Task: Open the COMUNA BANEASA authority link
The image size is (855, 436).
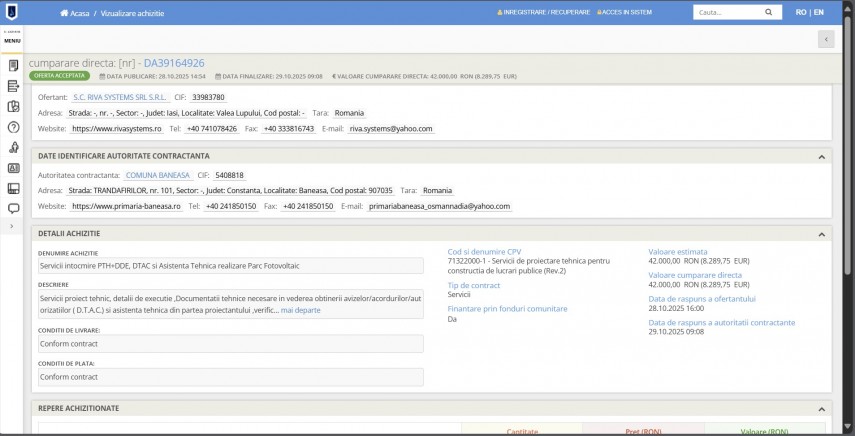Action: click(157, 175)
